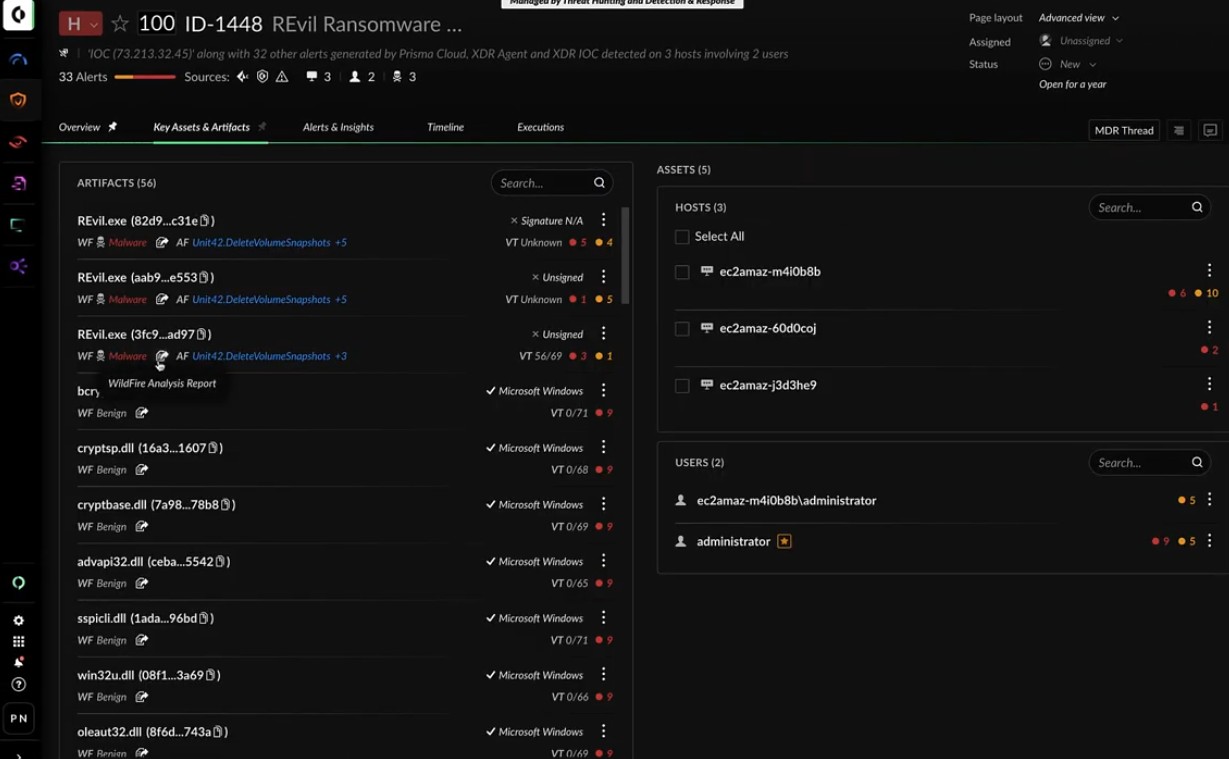
Task: Open settings gear in left sidebar
Action: pyautogui.click(x=18, y=621)
